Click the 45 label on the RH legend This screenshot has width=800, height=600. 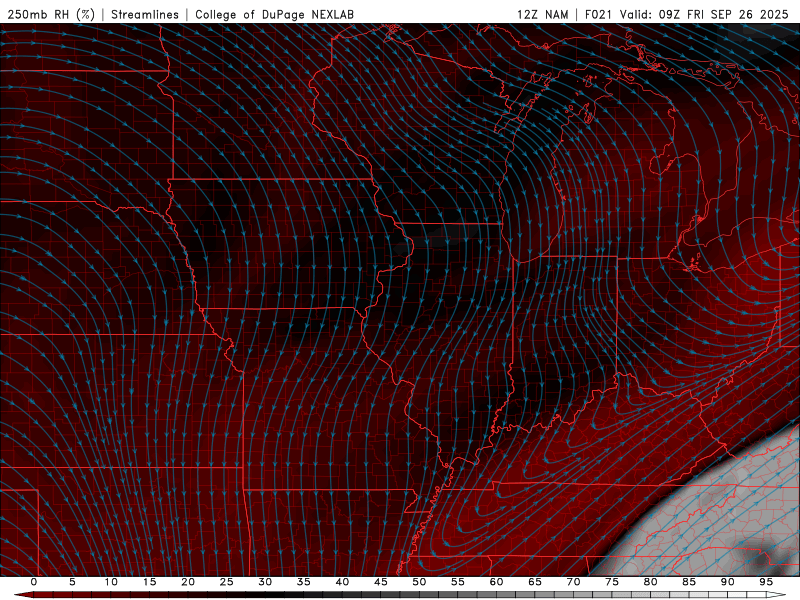click(381, 582)
